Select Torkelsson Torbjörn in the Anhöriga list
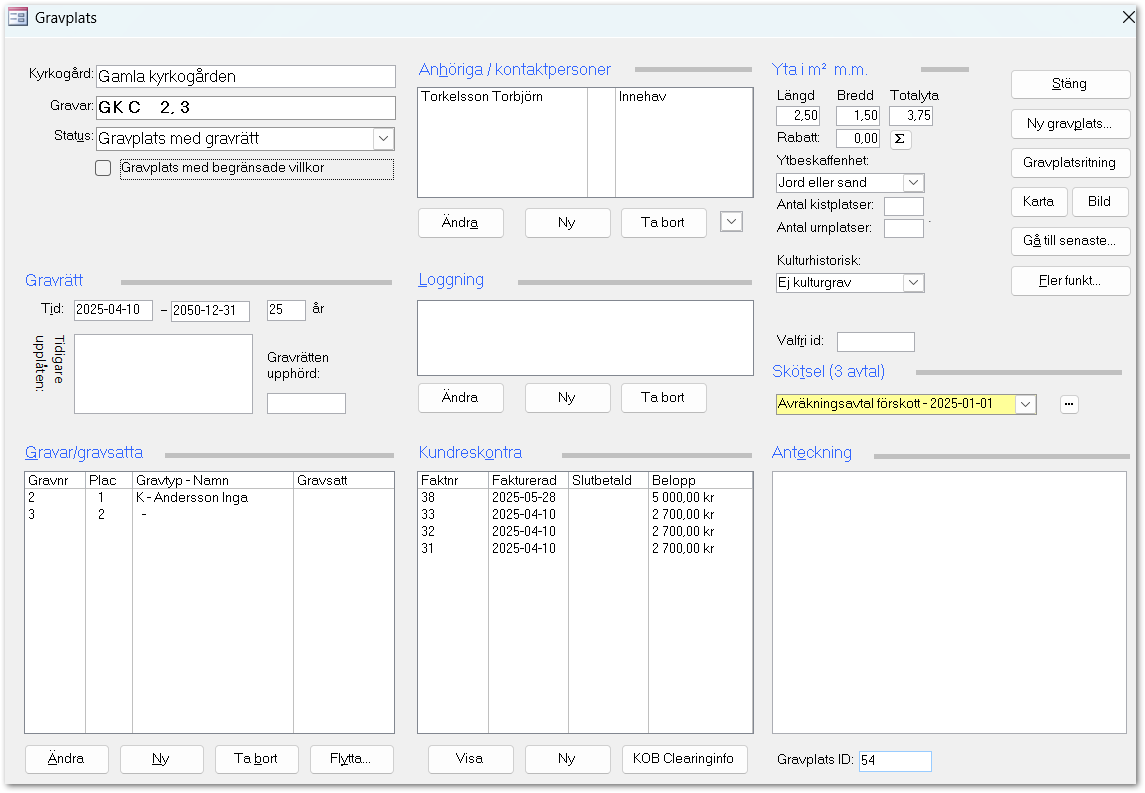Screen dimensions: 1145x793 [x=482, y=97]
